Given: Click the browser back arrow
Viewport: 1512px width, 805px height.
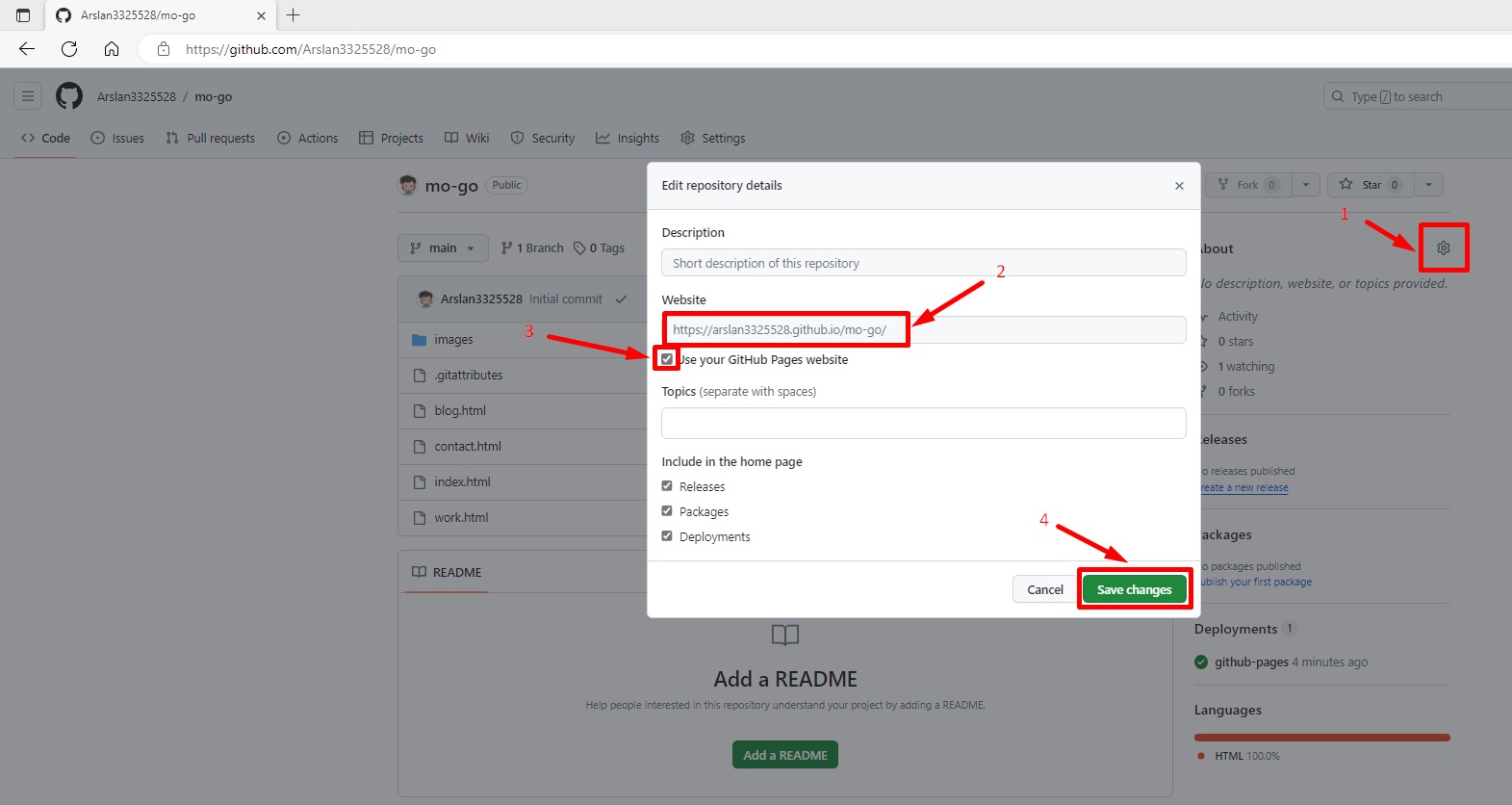Looking at the screenshot, I should tap(27, 49).
